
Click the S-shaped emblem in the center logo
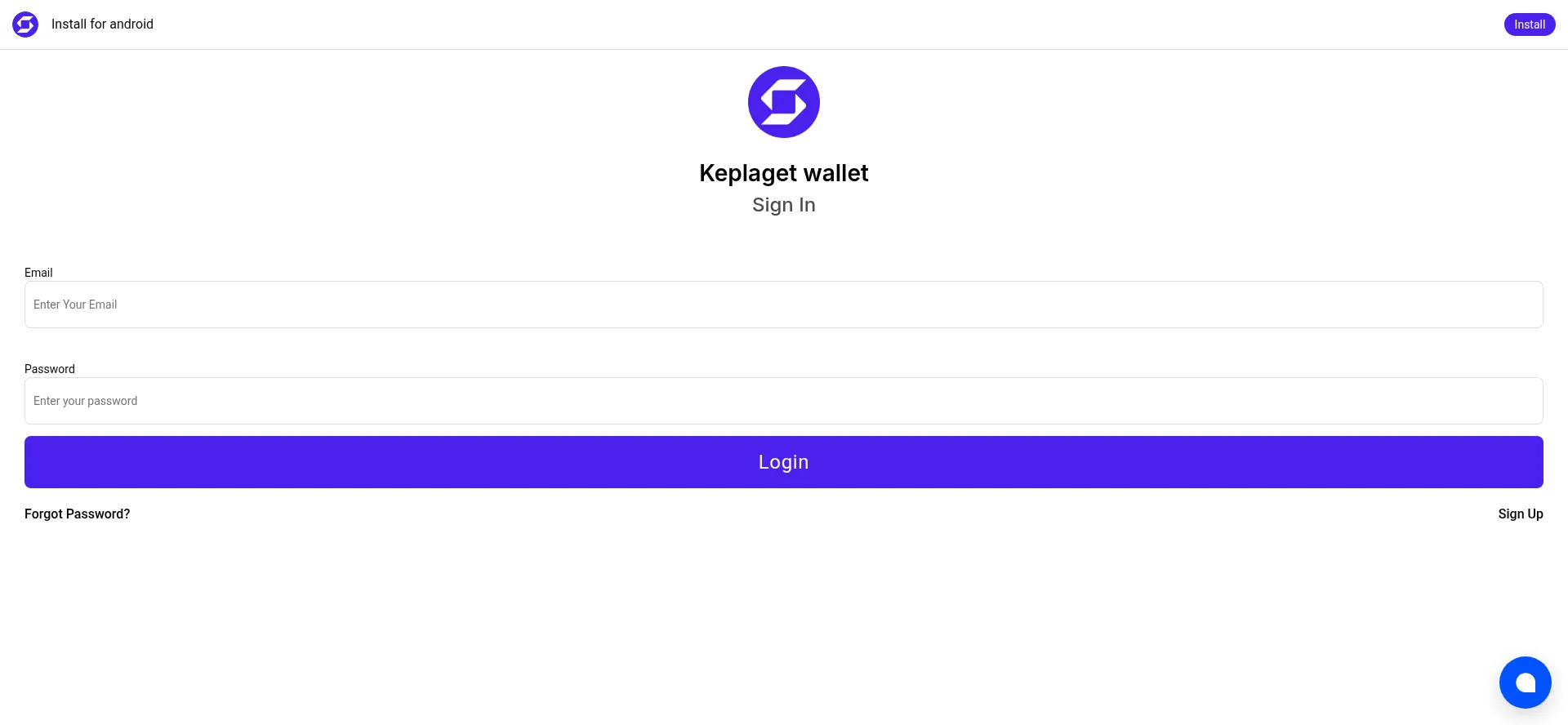[784, 102]
